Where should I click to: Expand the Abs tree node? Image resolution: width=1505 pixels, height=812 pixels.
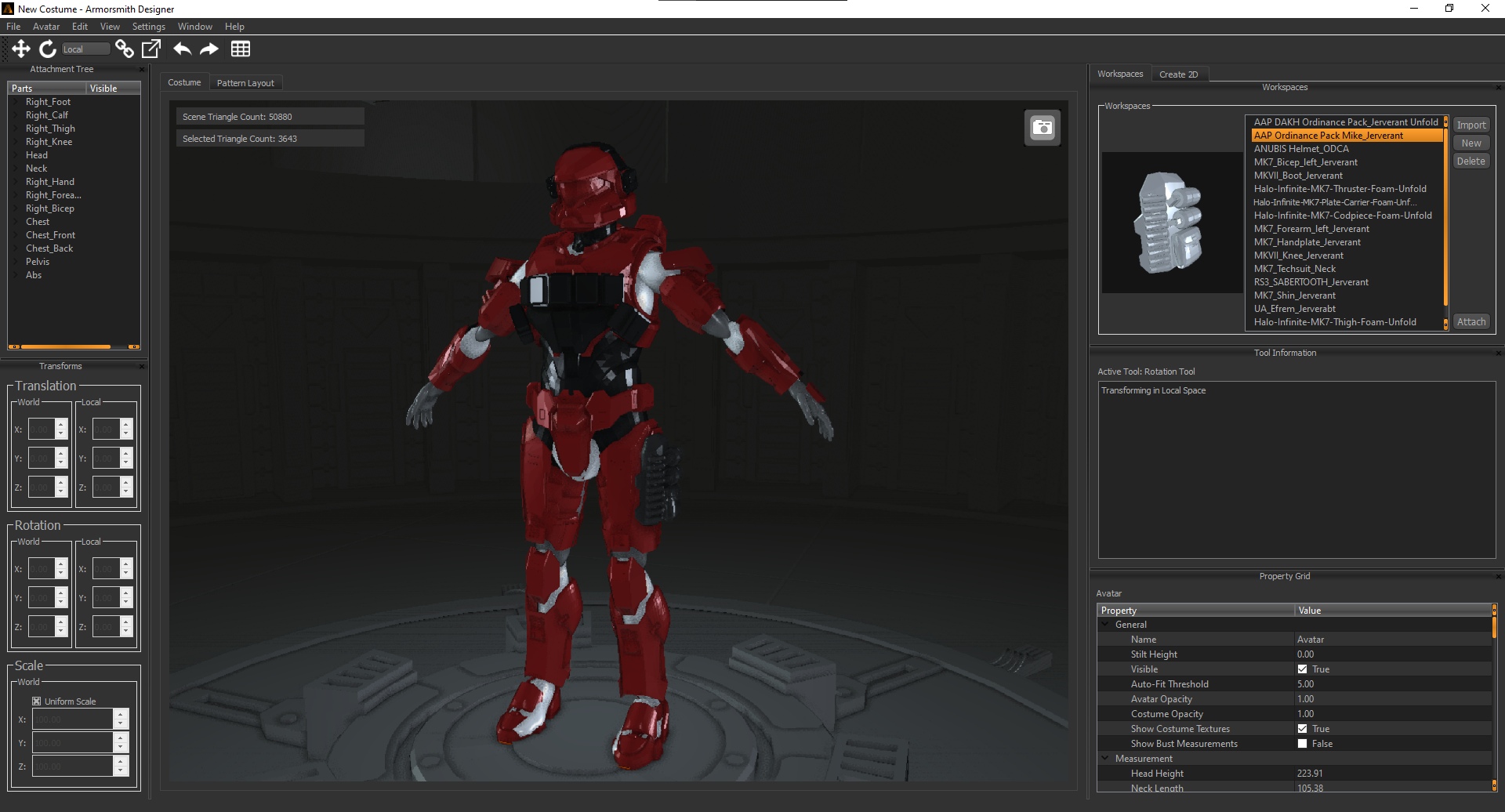(16, 275)
